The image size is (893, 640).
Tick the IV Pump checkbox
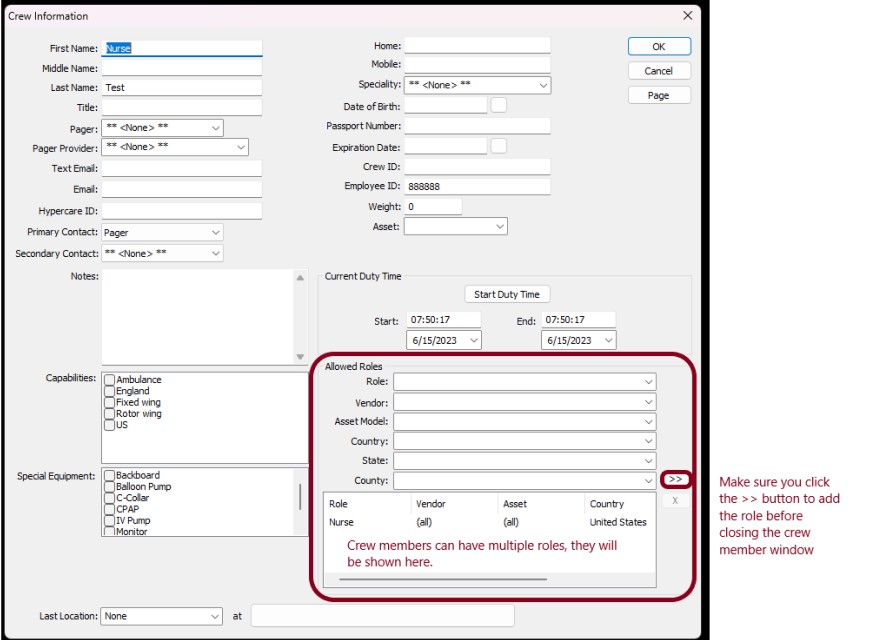(110, 521)
